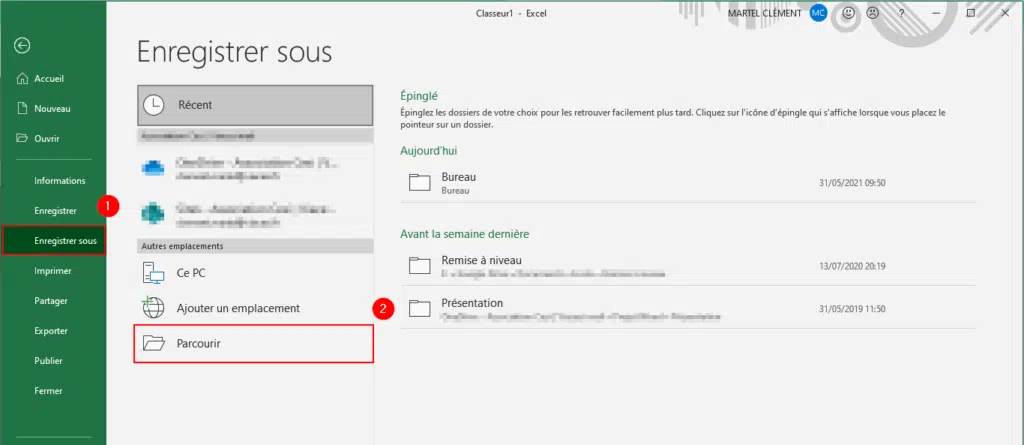Click the Parcourir folder icon
The height and width of the screenshot is (445, 1024).
pos(153,343)
